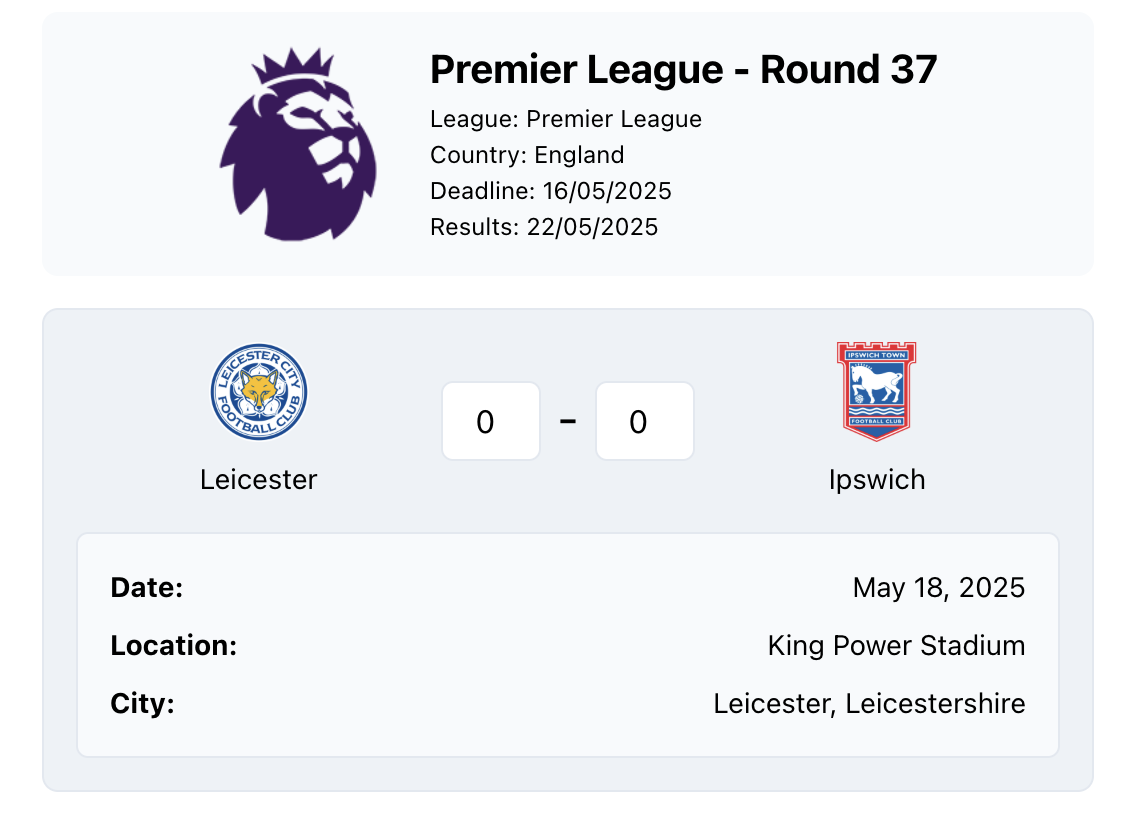Click the Location label
Viewport: 1134px width, 814px height.
[x=174, y=646]
